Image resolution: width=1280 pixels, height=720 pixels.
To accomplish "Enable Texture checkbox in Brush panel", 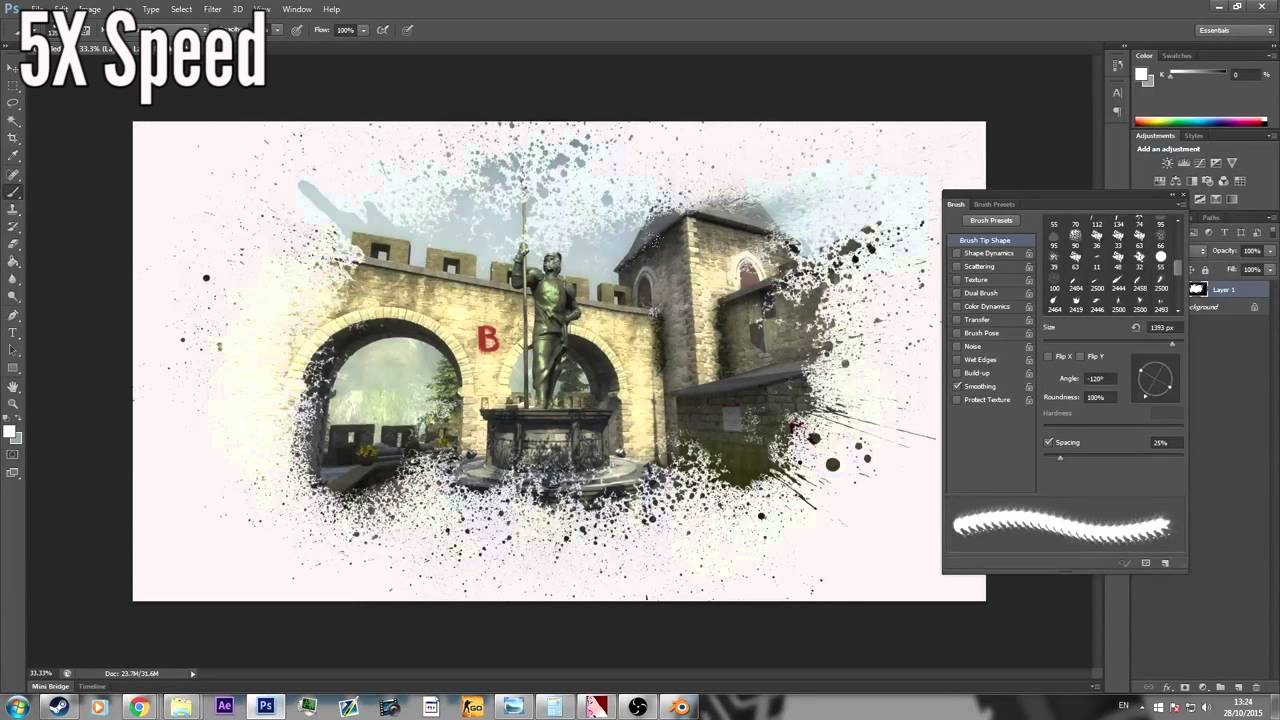I will (x=957, y=280).
